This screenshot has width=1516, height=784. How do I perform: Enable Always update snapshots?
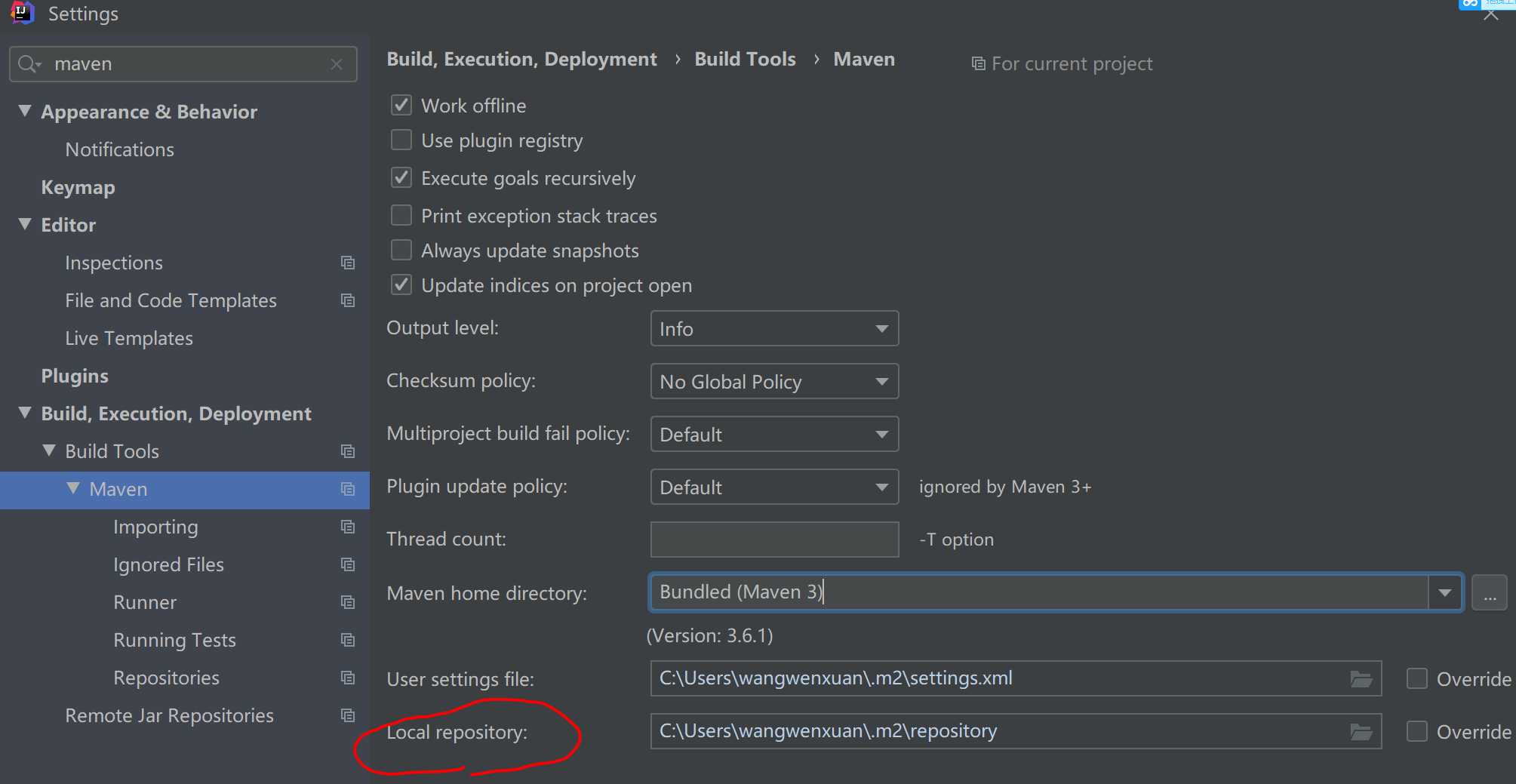click(x=401, y=250)
